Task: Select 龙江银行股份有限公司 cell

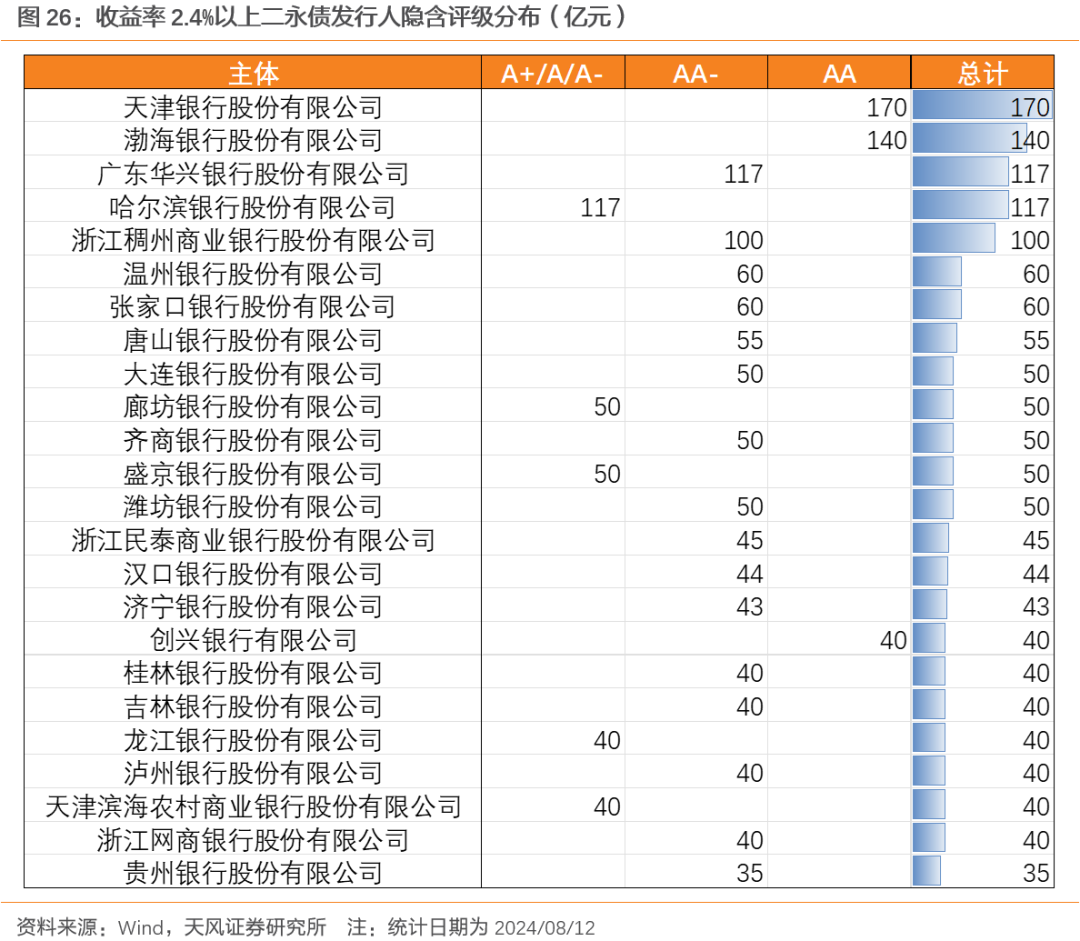Action: (253, 740)
